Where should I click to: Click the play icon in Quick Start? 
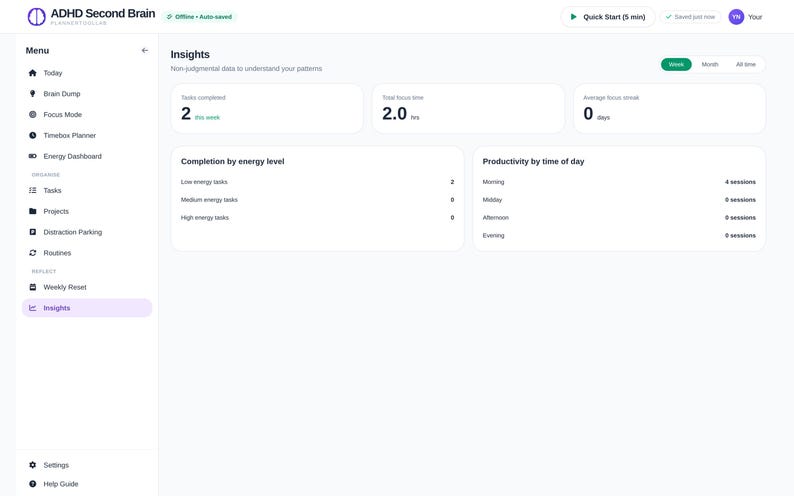click(573, 17)
